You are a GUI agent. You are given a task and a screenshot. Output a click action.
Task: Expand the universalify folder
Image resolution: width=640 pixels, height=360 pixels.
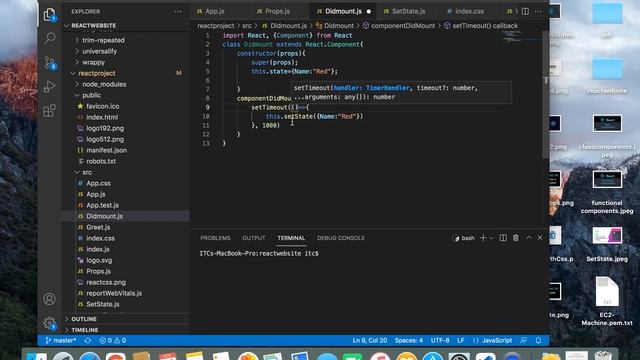click(x=100, y=51)
